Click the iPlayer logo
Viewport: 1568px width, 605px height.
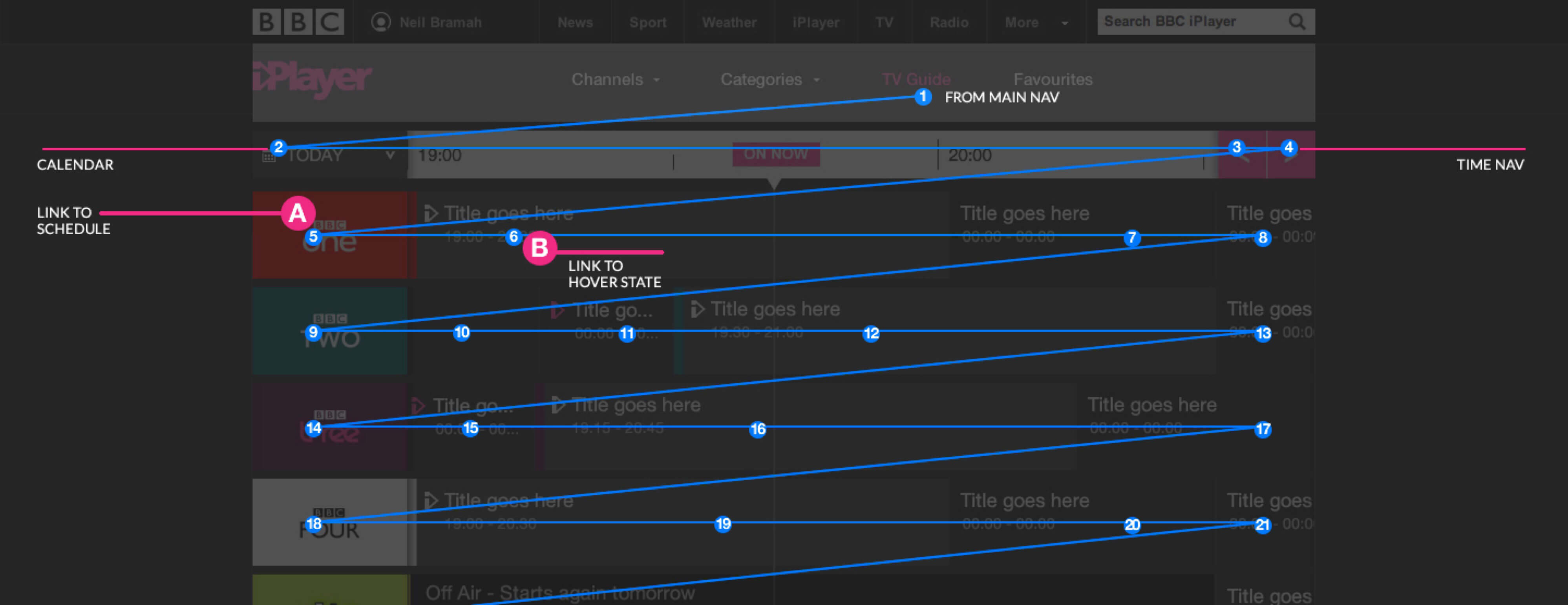coord(312,80)
